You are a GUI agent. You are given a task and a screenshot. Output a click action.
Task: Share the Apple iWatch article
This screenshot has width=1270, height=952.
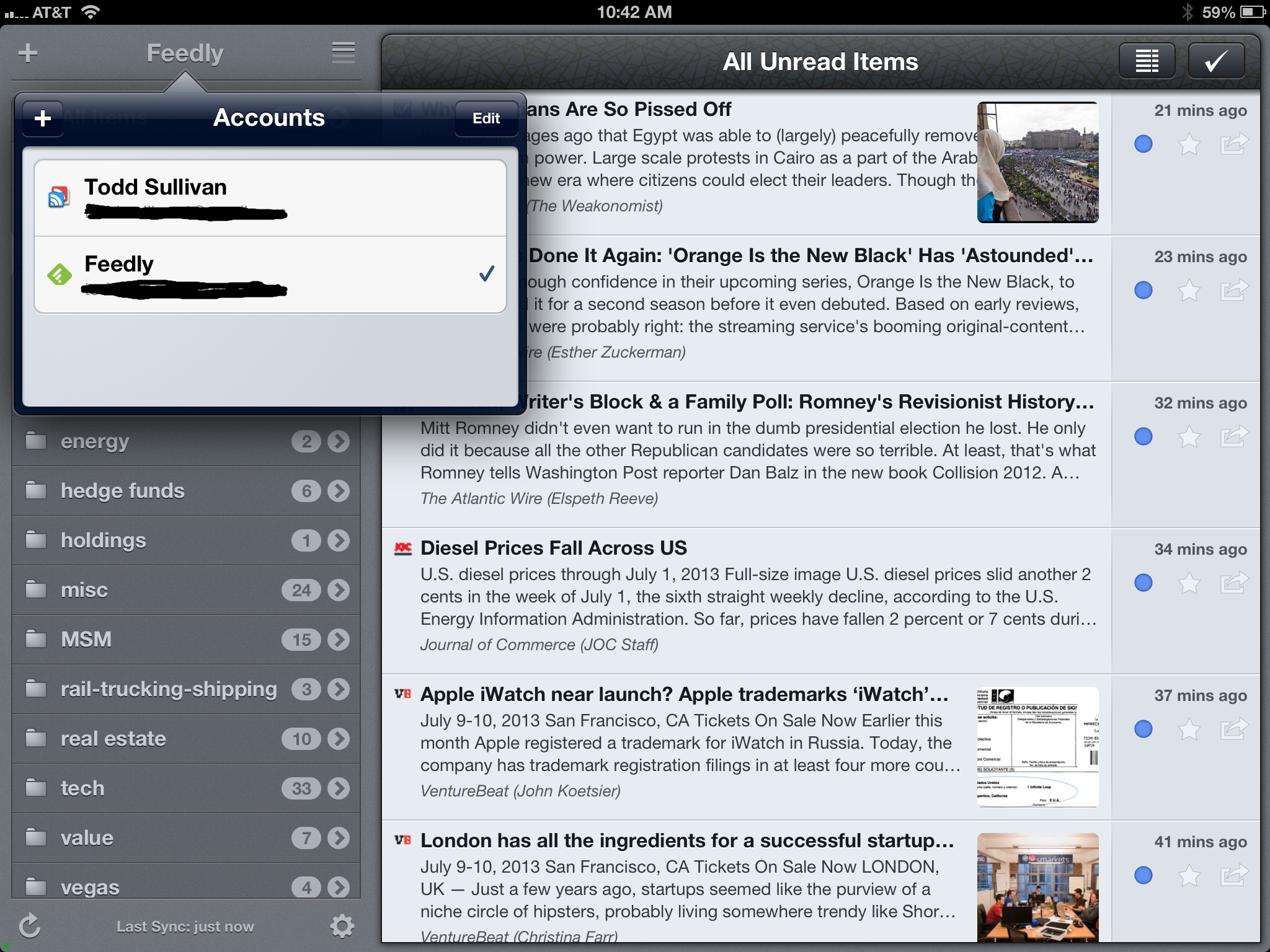click(x=1233, y=729)
